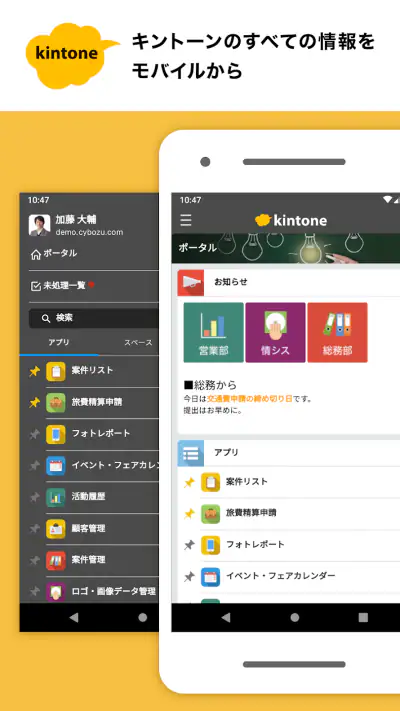Pin フォトレポート in the portal app list
The width and height of the screenshot is (400, 711).
tap(189, 545)
